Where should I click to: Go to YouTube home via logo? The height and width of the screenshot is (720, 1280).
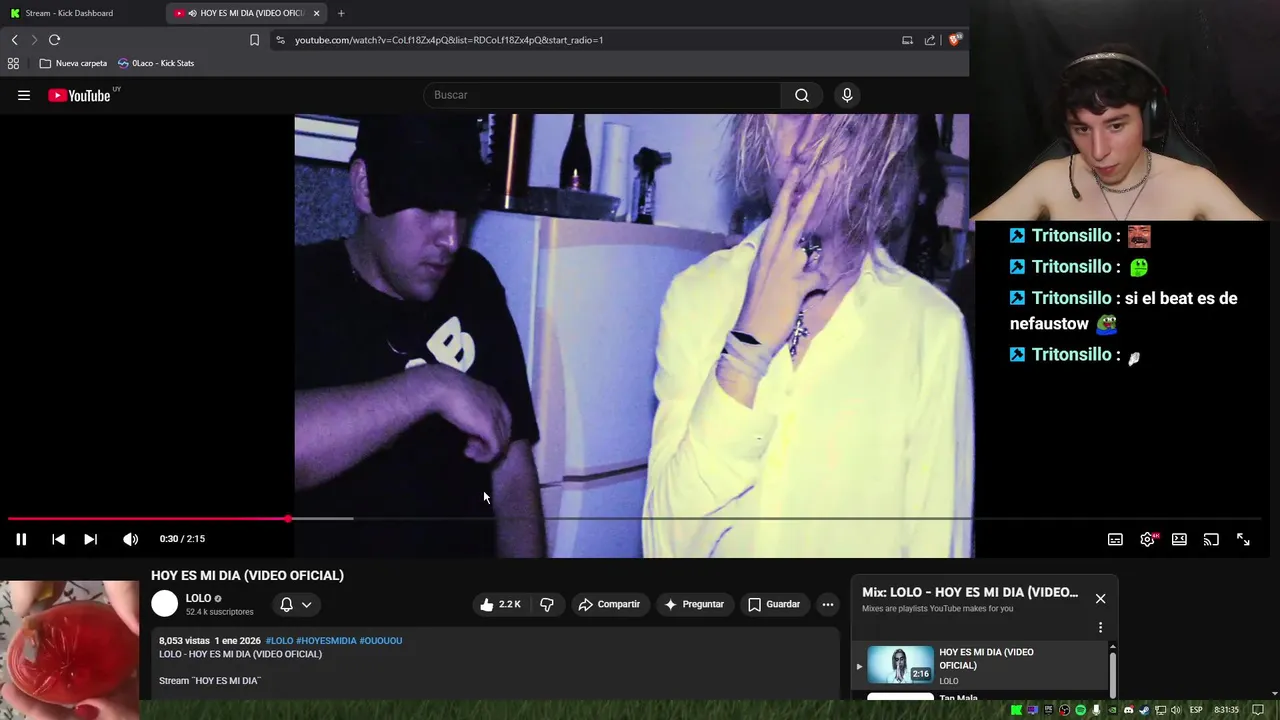[79, 95]
